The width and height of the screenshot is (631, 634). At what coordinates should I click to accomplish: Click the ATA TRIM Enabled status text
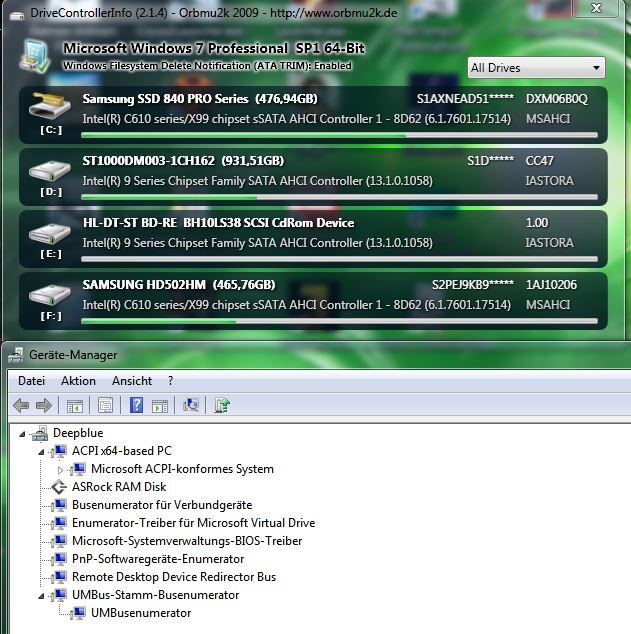coord(207,66)
